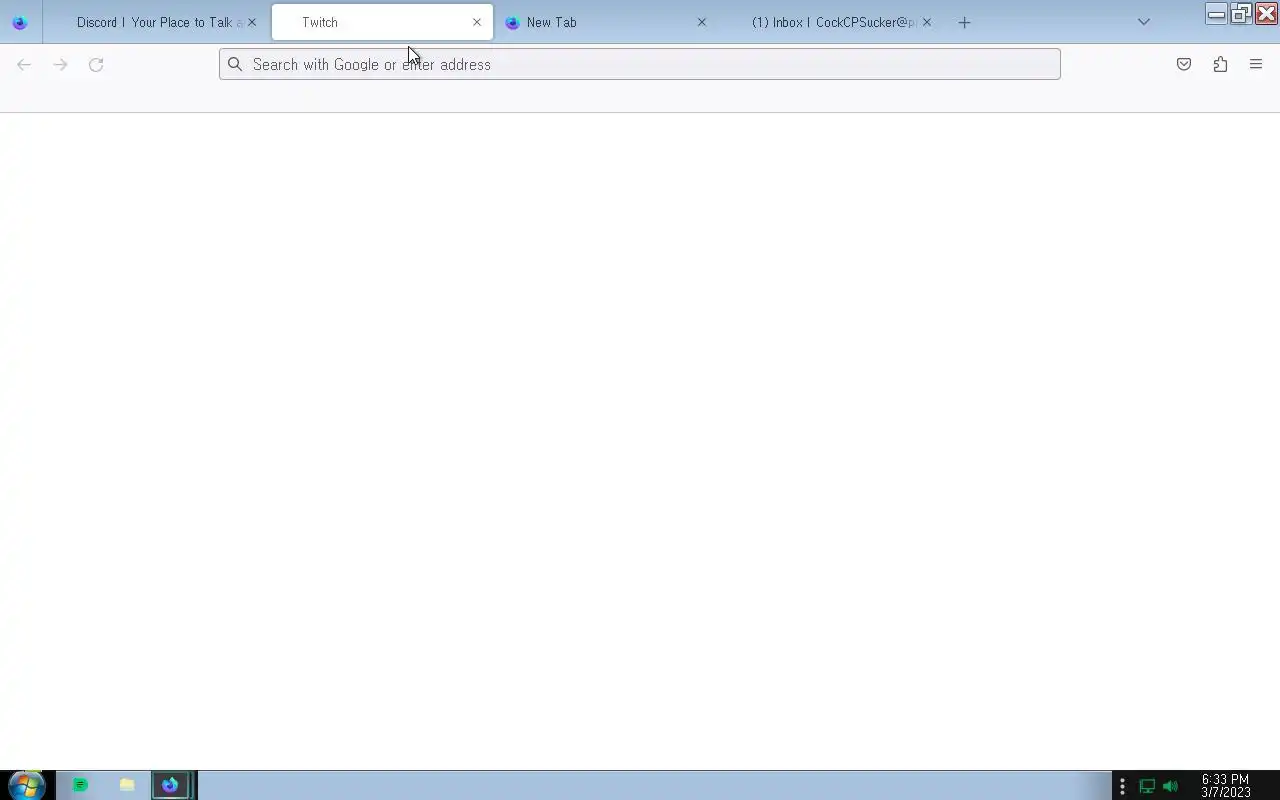Open the network status tray icon
1280x800 pixels.
click(1147, 786)
